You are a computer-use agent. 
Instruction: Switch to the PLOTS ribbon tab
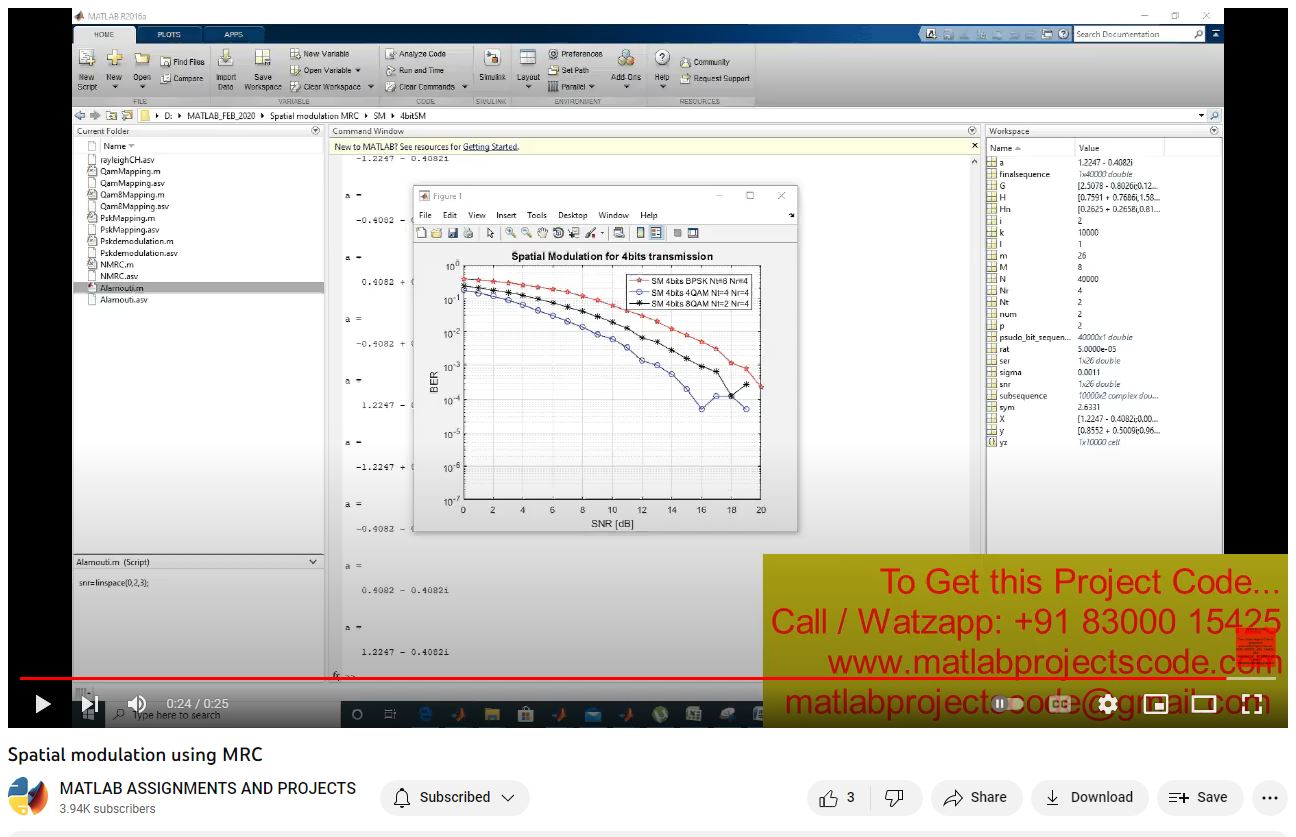(169, 35)
